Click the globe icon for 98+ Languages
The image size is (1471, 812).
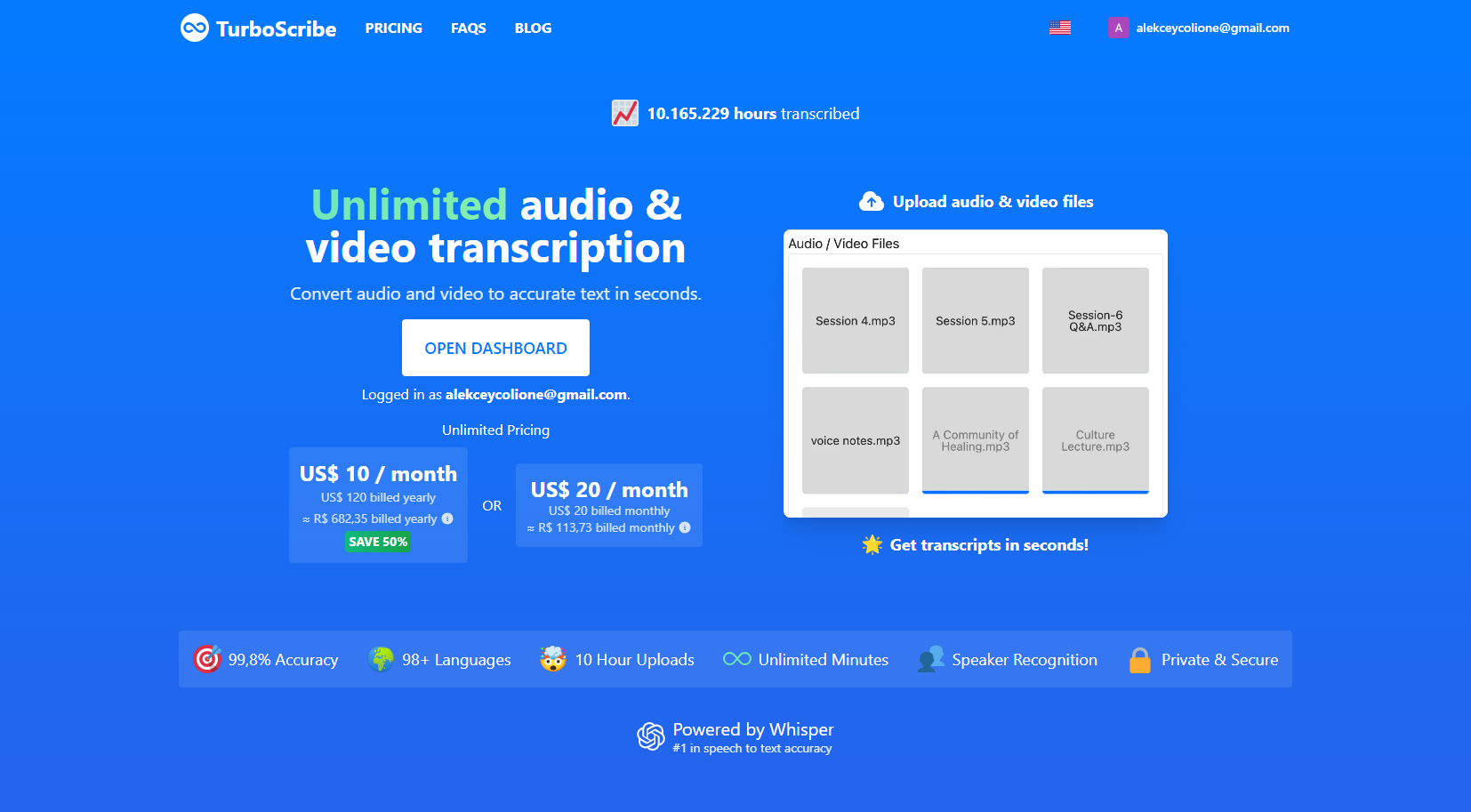(x=381, y=659)
